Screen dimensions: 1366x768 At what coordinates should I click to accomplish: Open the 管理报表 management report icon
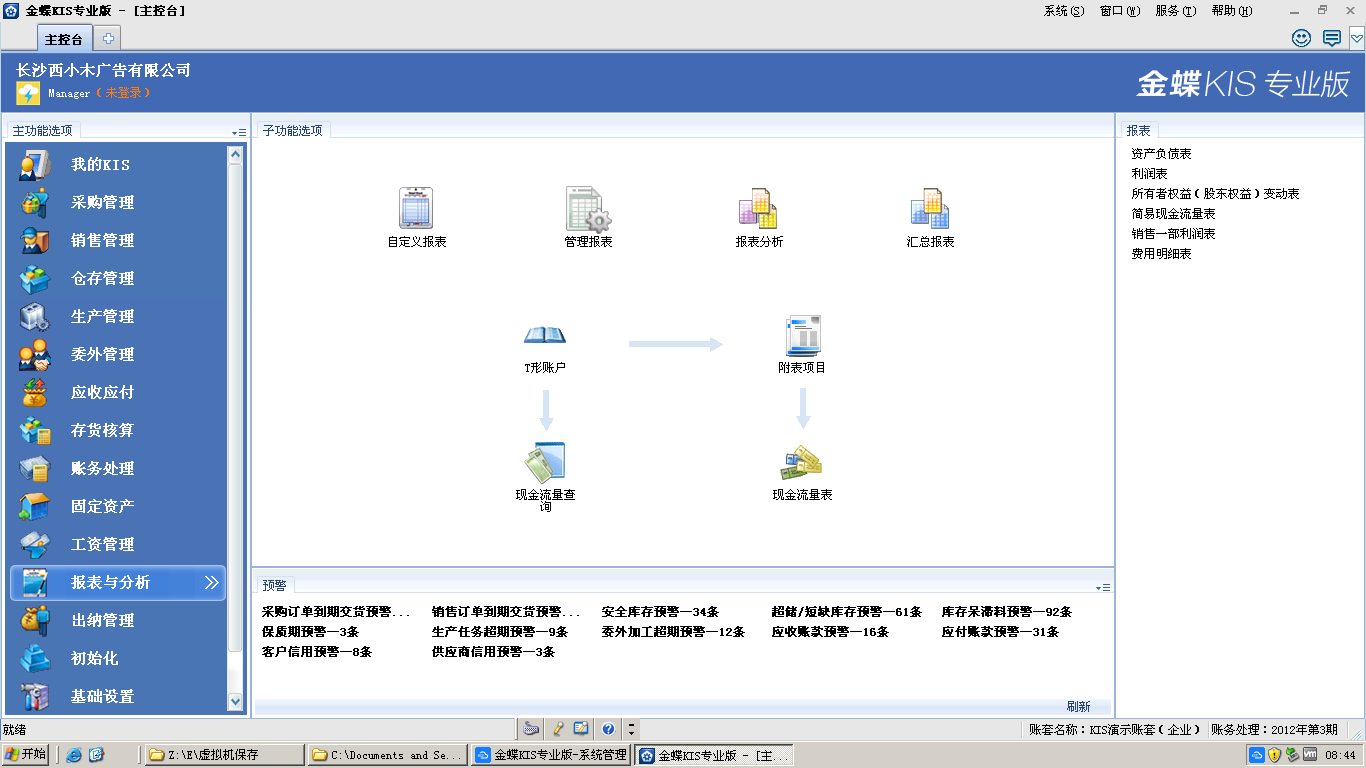pyautogui.click(x=588, y=209)
